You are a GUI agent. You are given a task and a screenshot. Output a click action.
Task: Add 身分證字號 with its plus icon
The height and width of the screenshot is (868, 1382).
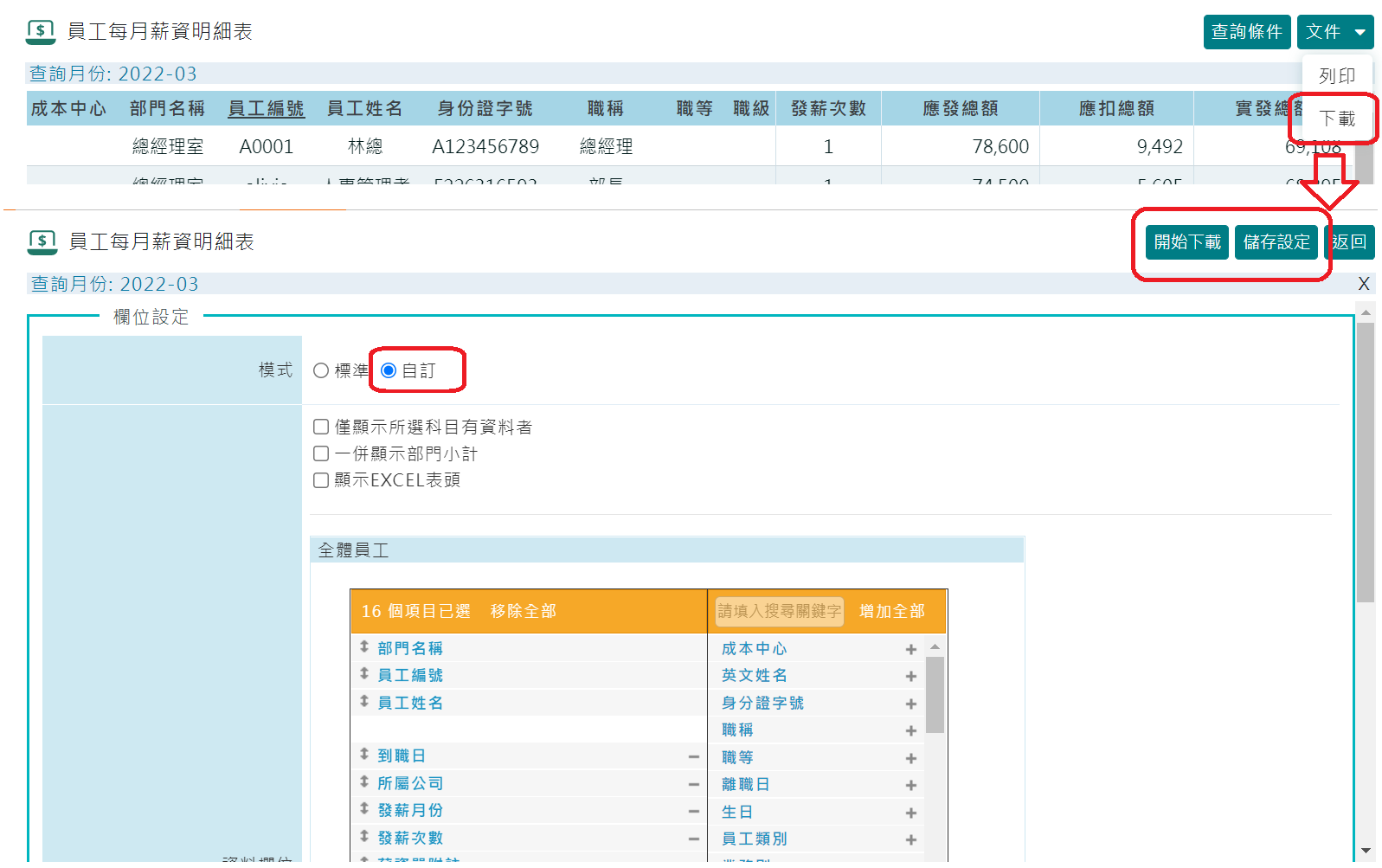tap(910, 704)
